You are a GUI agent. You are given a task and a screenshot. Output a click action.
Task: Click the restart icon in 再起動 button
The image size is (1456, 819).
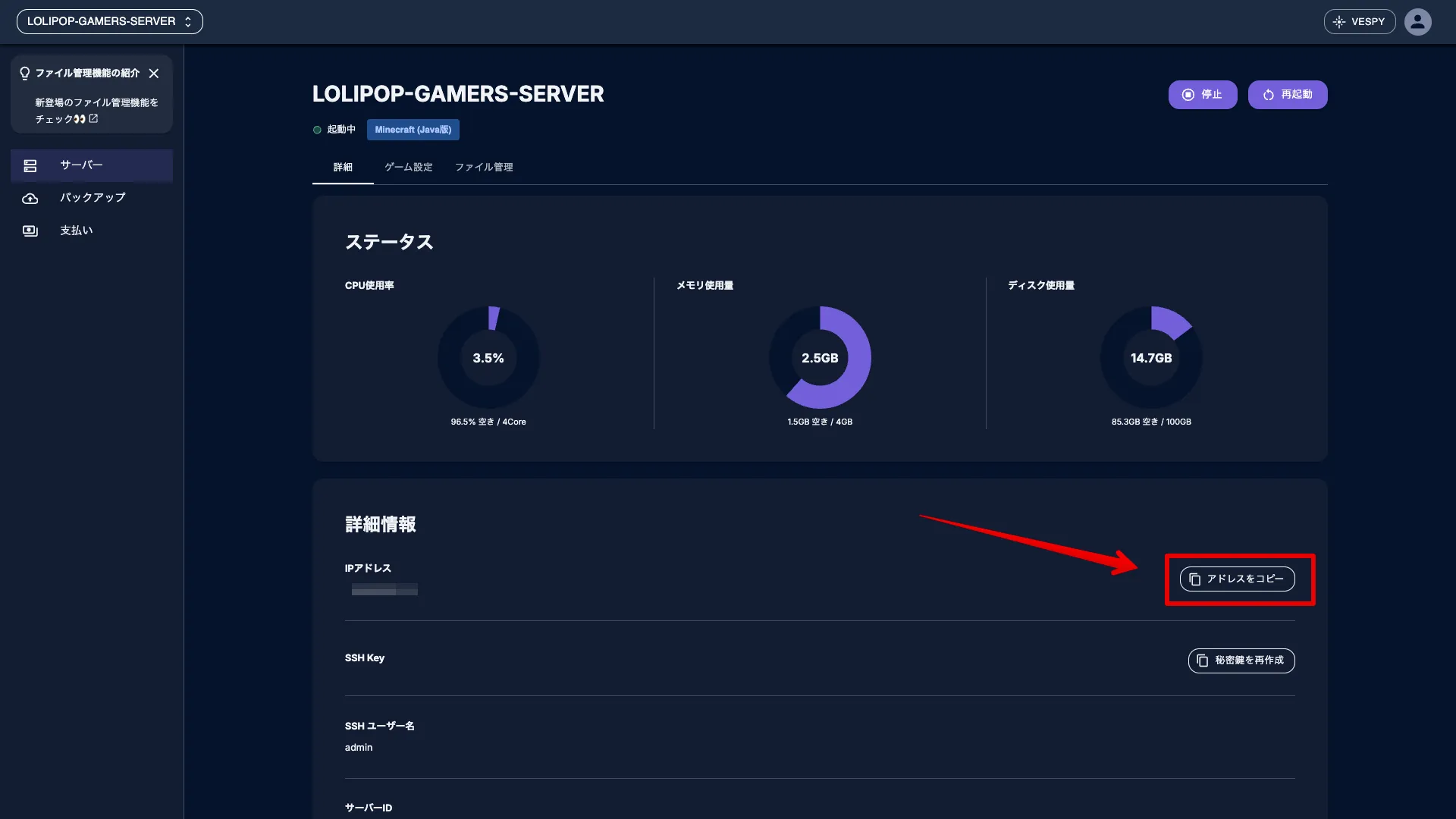[x=1269, y=95]
